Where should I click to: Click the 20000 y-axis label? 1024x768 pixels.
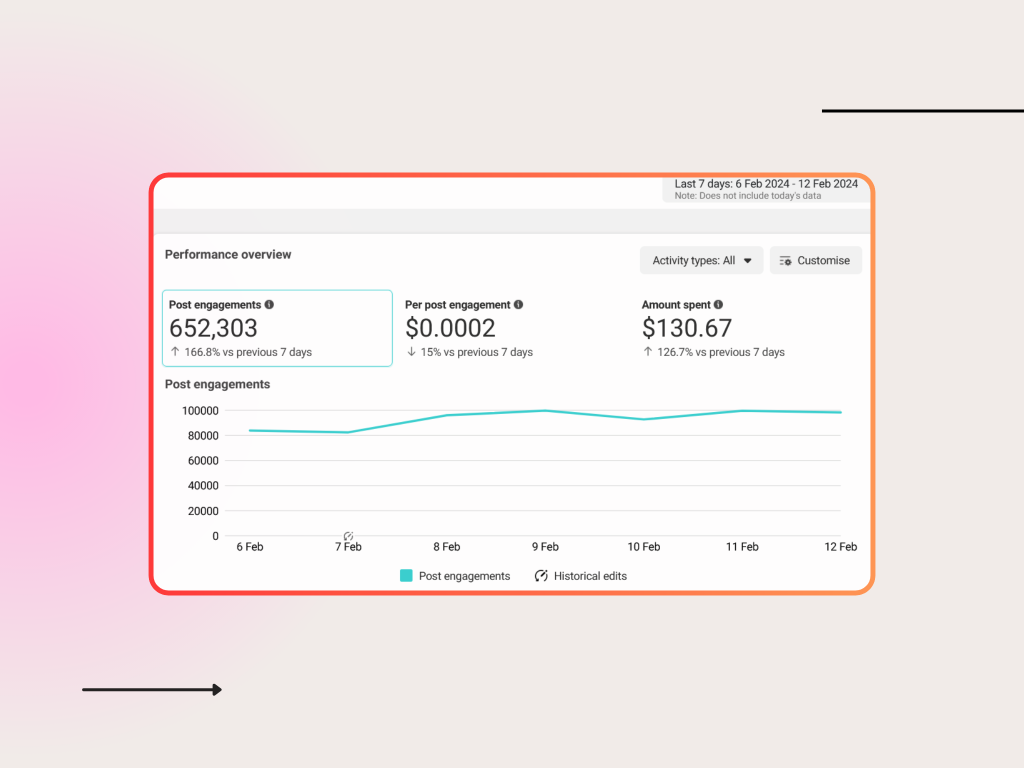click(x=203, y=511)
